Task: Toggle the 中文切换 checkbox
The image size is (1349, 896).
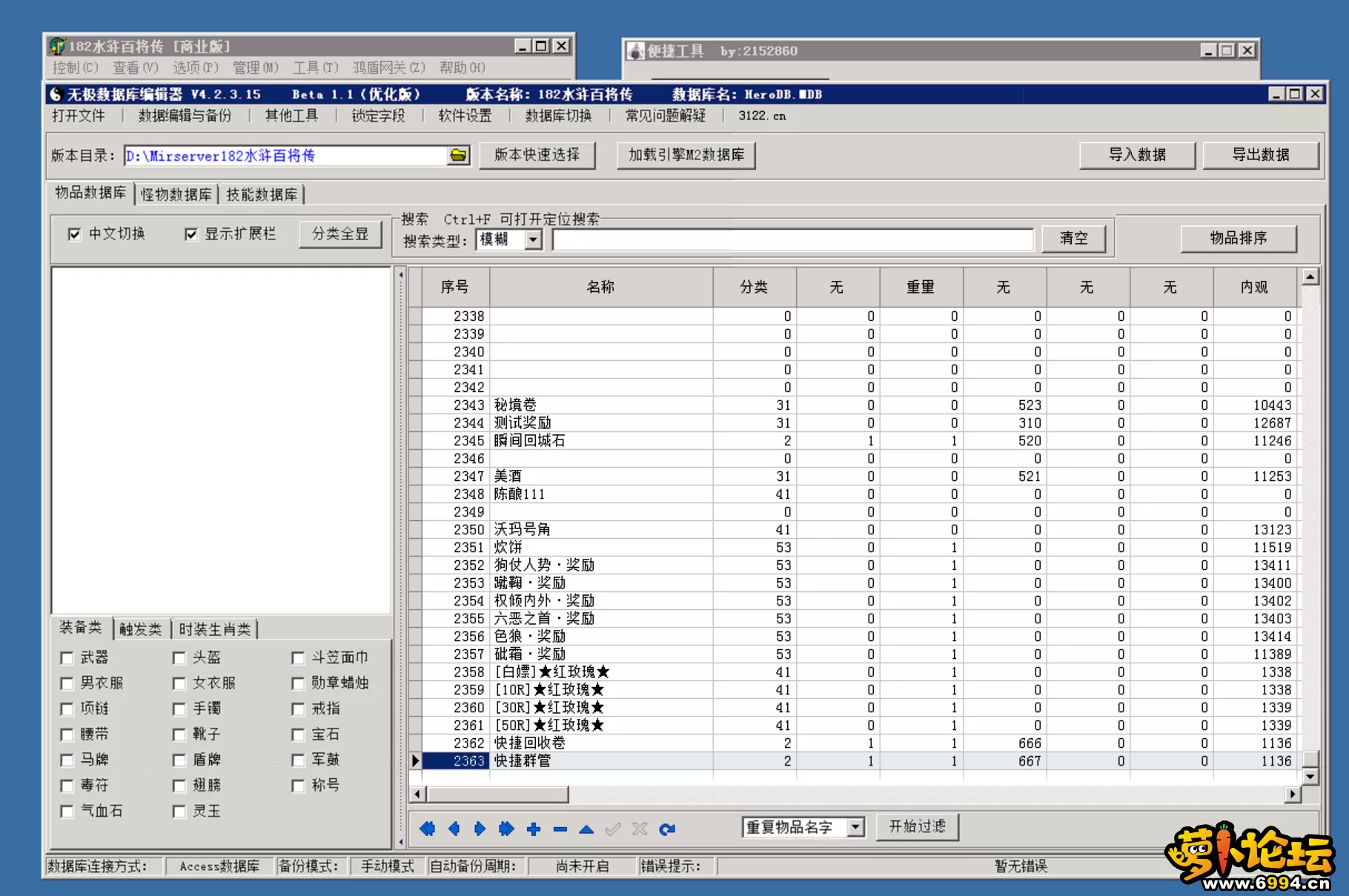Action: (74, 234)
